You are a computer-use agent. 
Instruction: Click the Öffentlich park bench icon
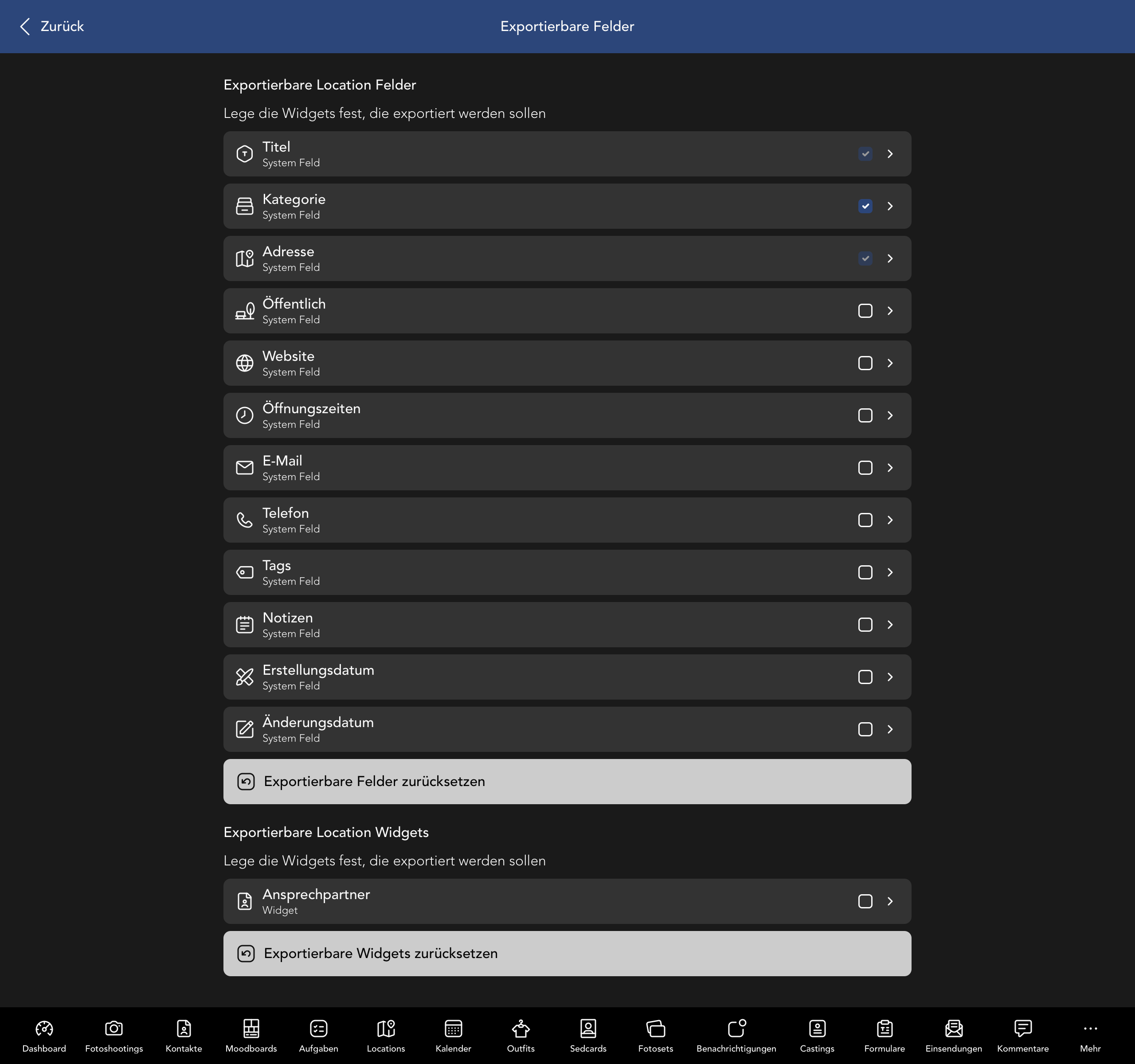[244, 311]
